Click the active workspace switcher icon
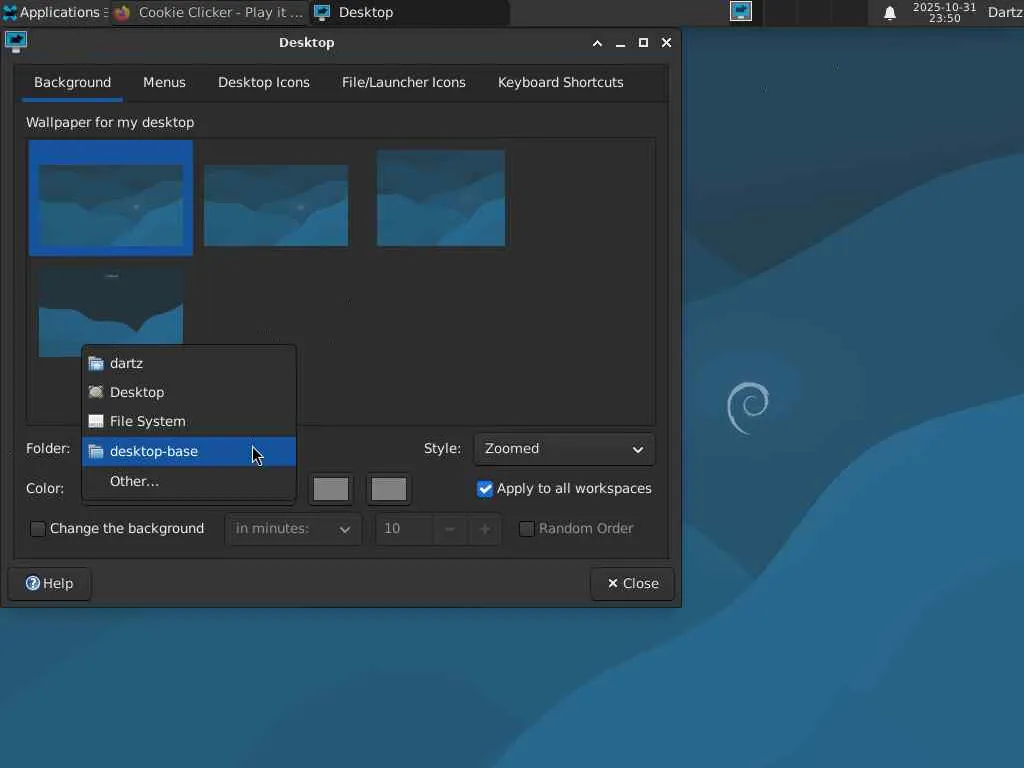Image resolution: width=1024 pixels, height=768 pixels. [741, 12]
